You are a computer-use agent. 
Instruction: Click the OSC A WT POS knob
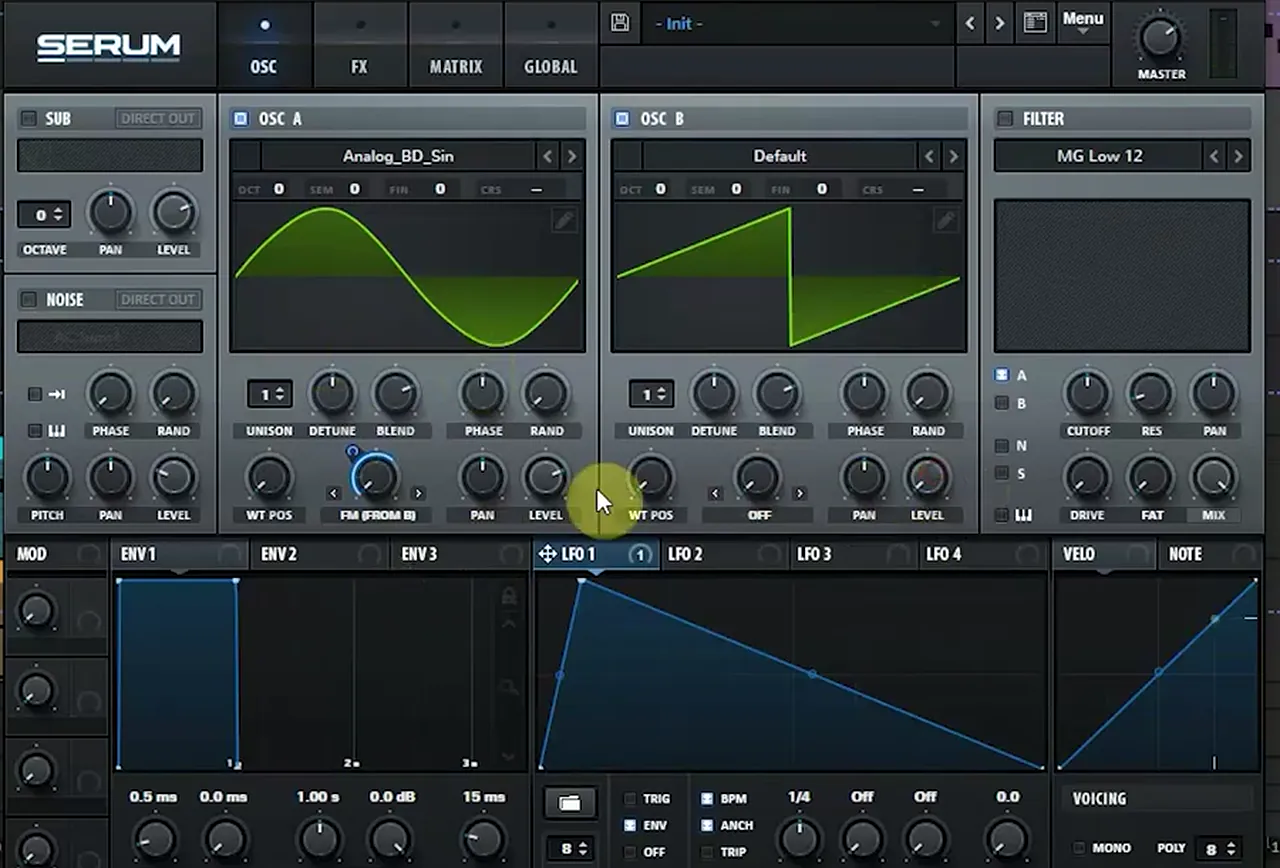click(269, 477)
